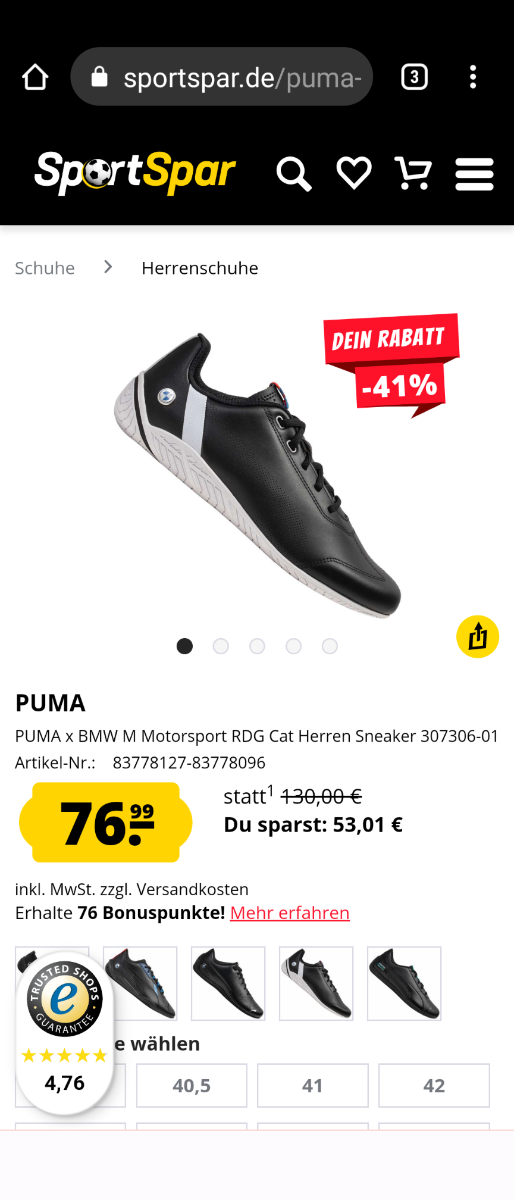This screenshot has width=514, height=1200.
Task: Choose size 40,5
Action: 192,1086
